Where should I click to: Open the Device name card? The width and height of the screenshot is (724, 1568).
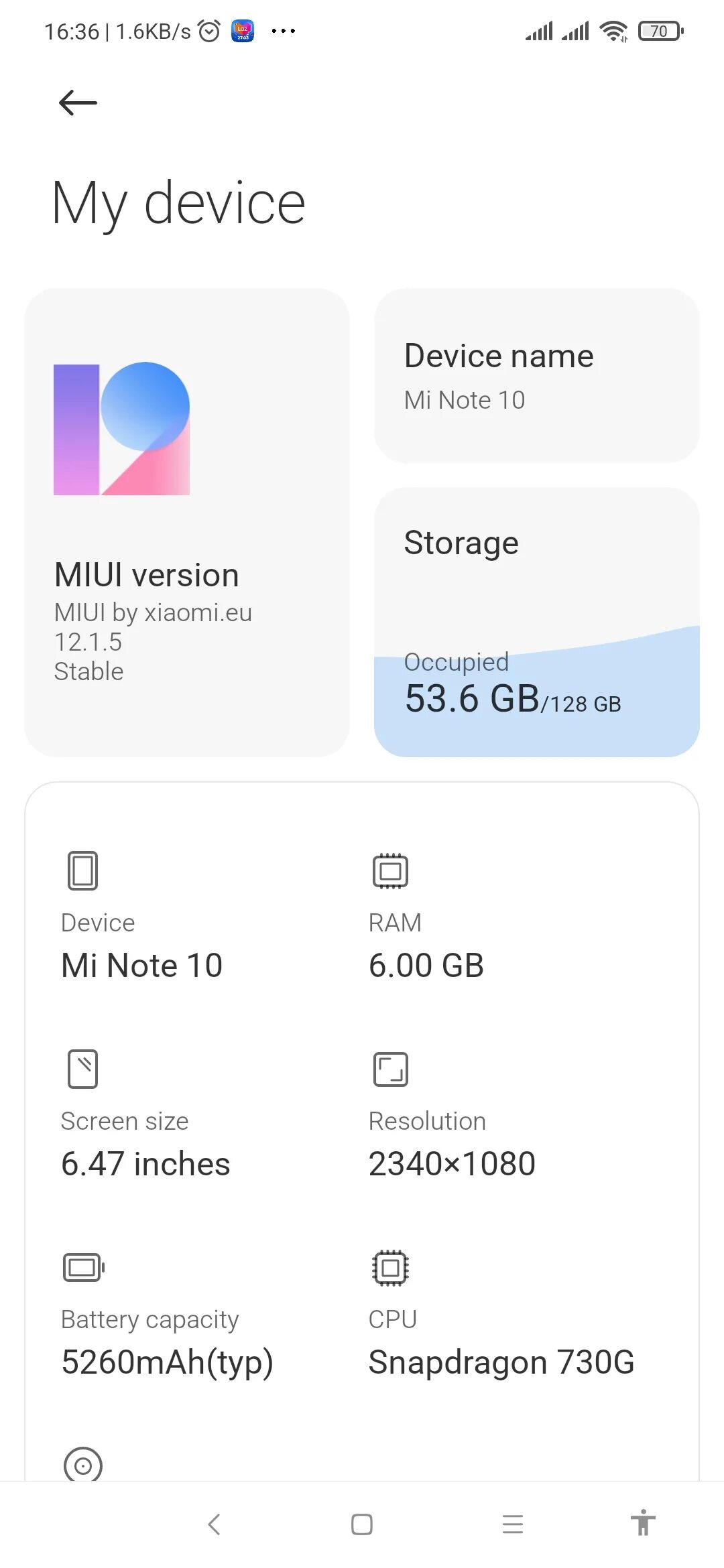536,375
